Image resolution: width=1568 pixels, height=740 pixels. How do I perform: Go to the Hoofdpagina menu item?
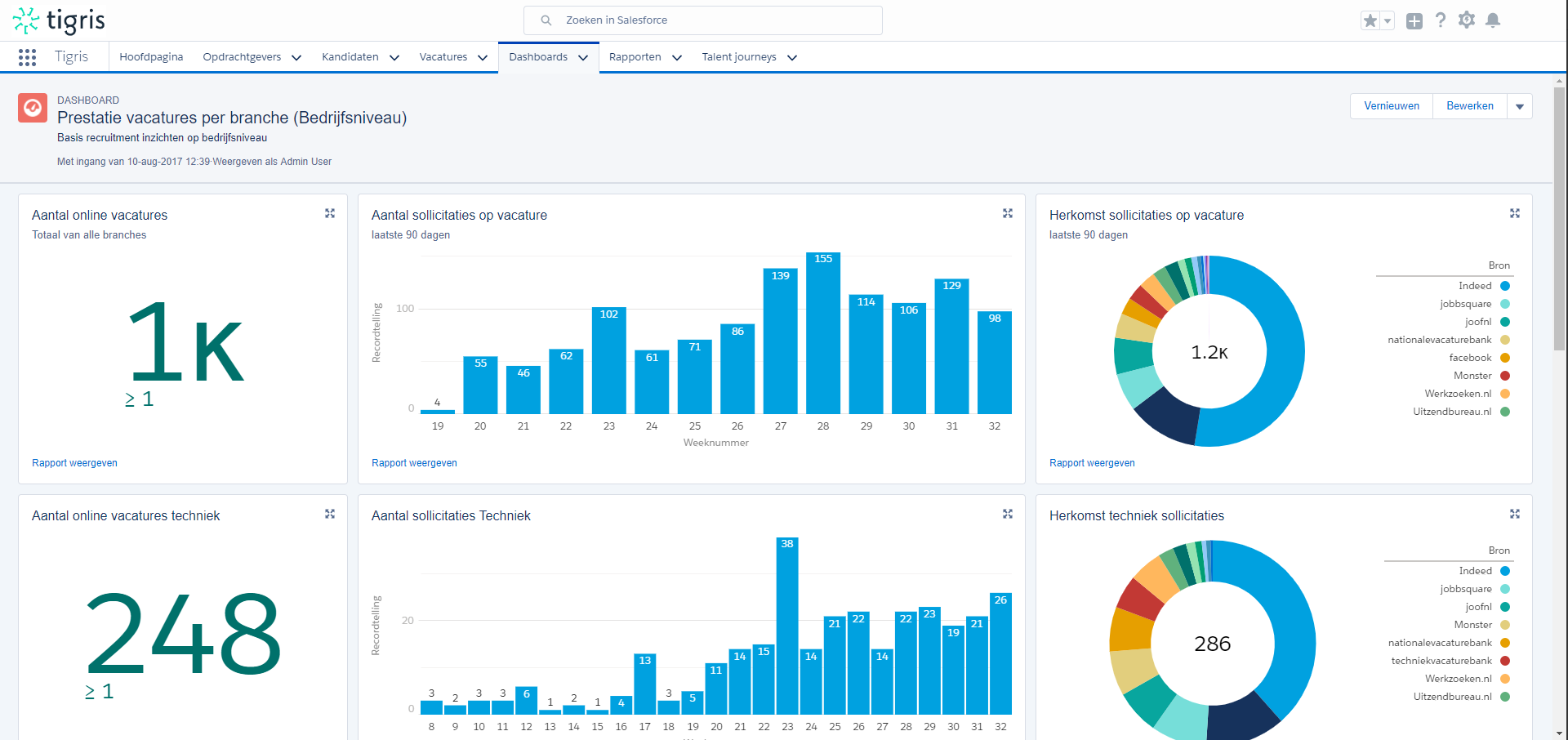pos(150,56)
